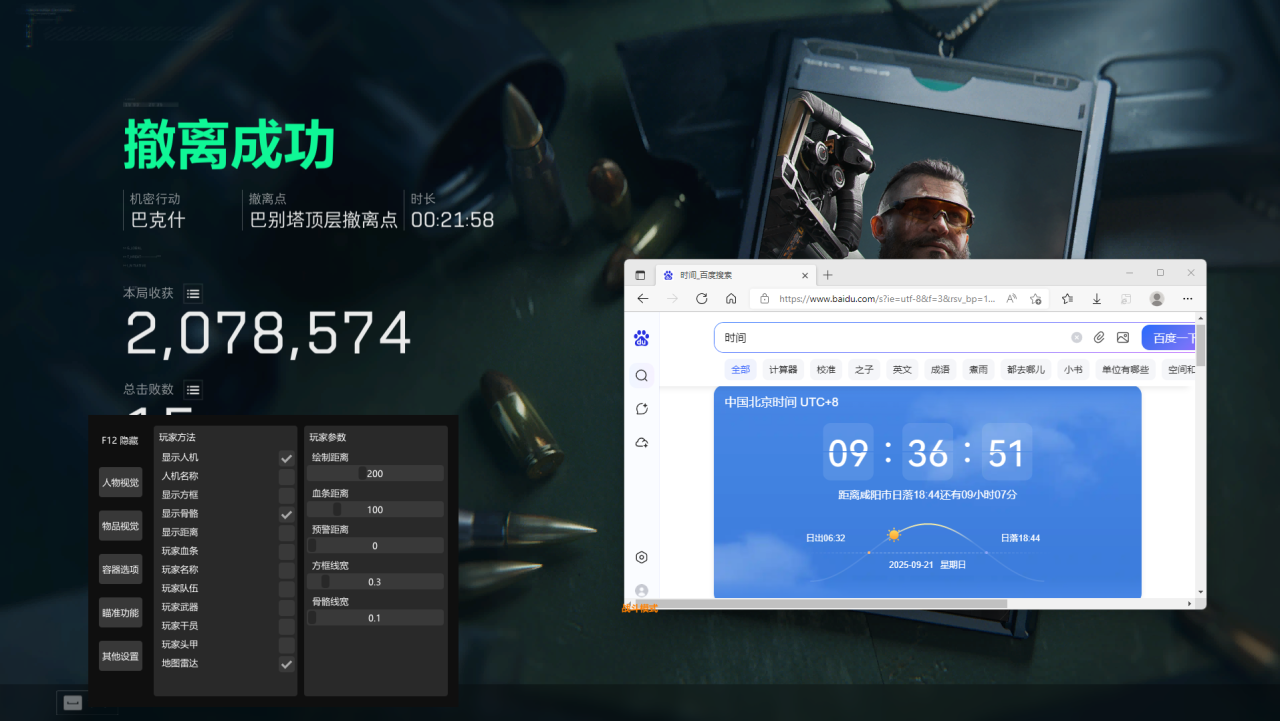This screenshot has width=1280, height=721.
Task: Click the list icon beside 本局收获
Action: 194,294
